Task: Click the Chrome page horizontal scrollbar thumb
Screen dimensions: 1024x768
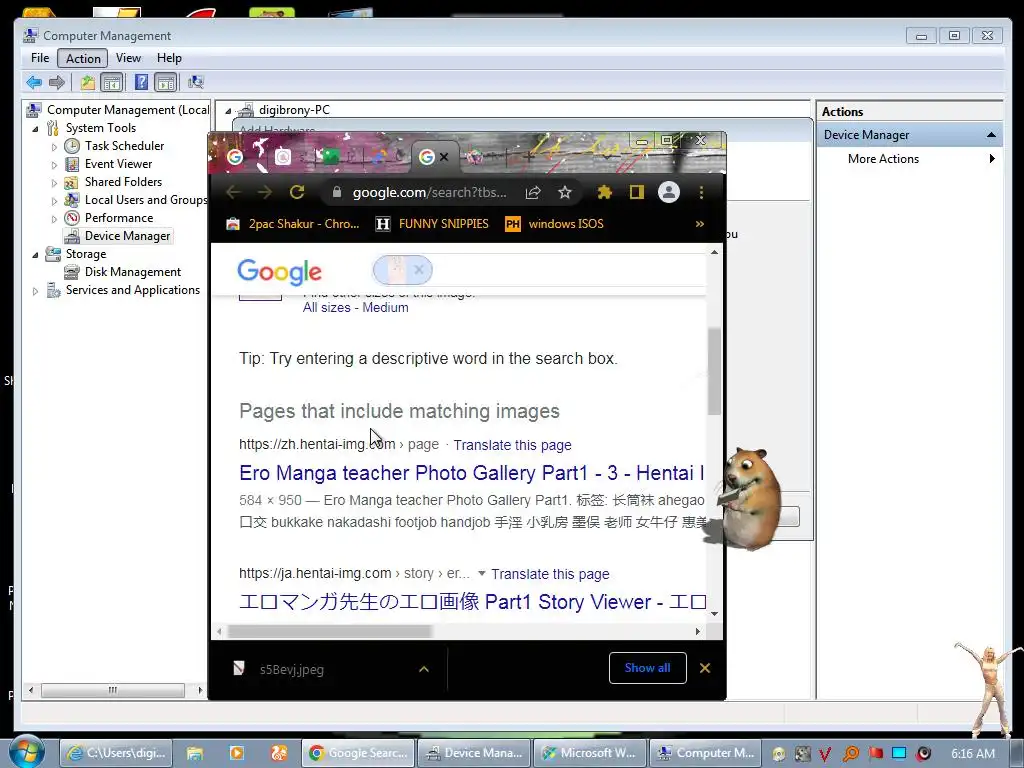Action: coord(330,632)
